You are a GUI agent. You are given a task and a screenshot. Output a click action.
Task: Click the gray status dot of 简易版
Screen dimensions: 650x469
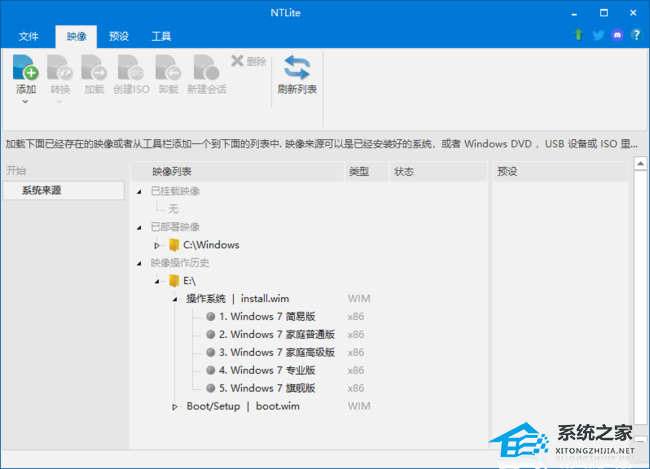point(211,317)
